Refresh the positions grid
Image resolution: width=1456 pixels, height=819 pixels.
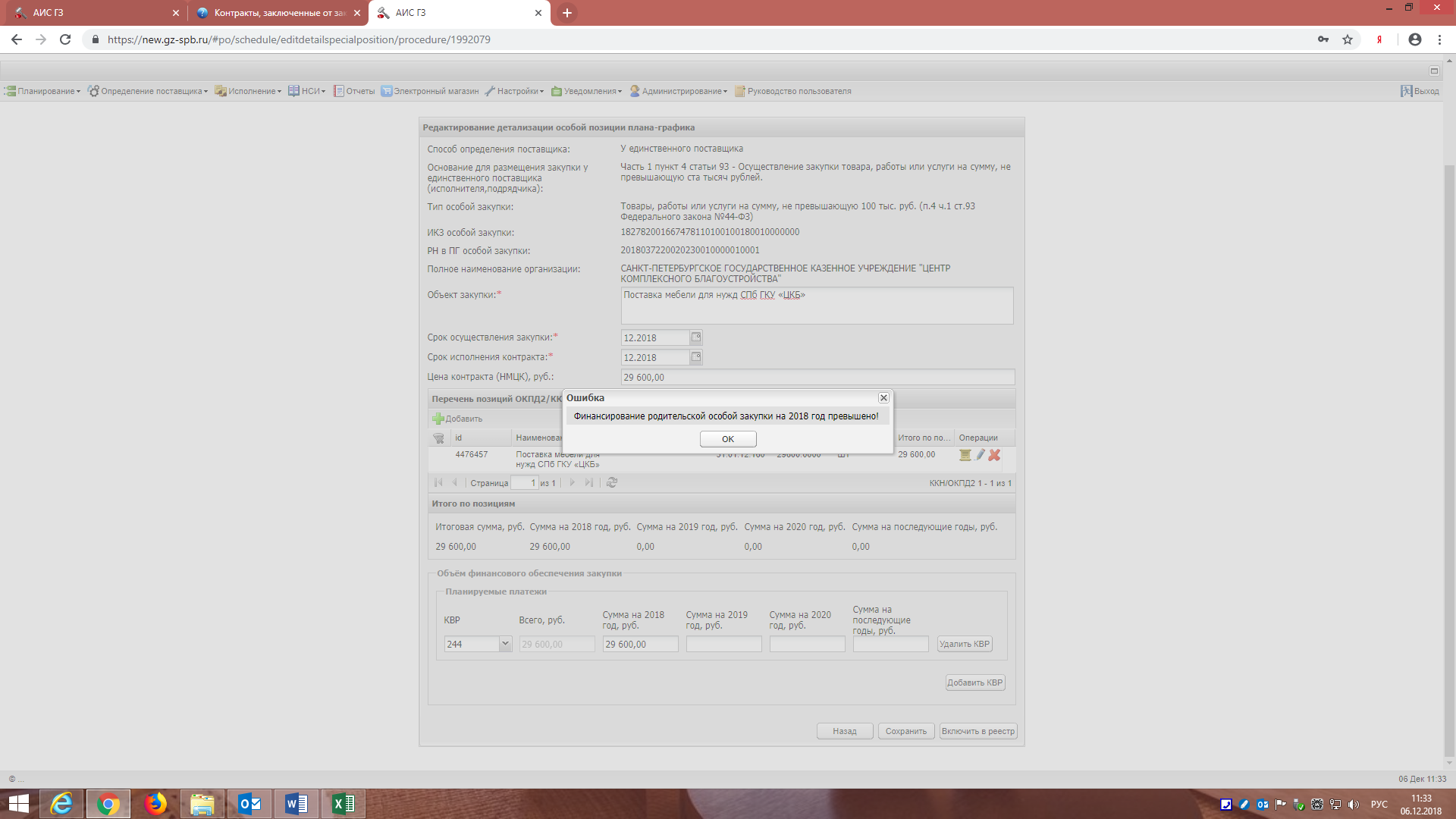tap(612, 482)
